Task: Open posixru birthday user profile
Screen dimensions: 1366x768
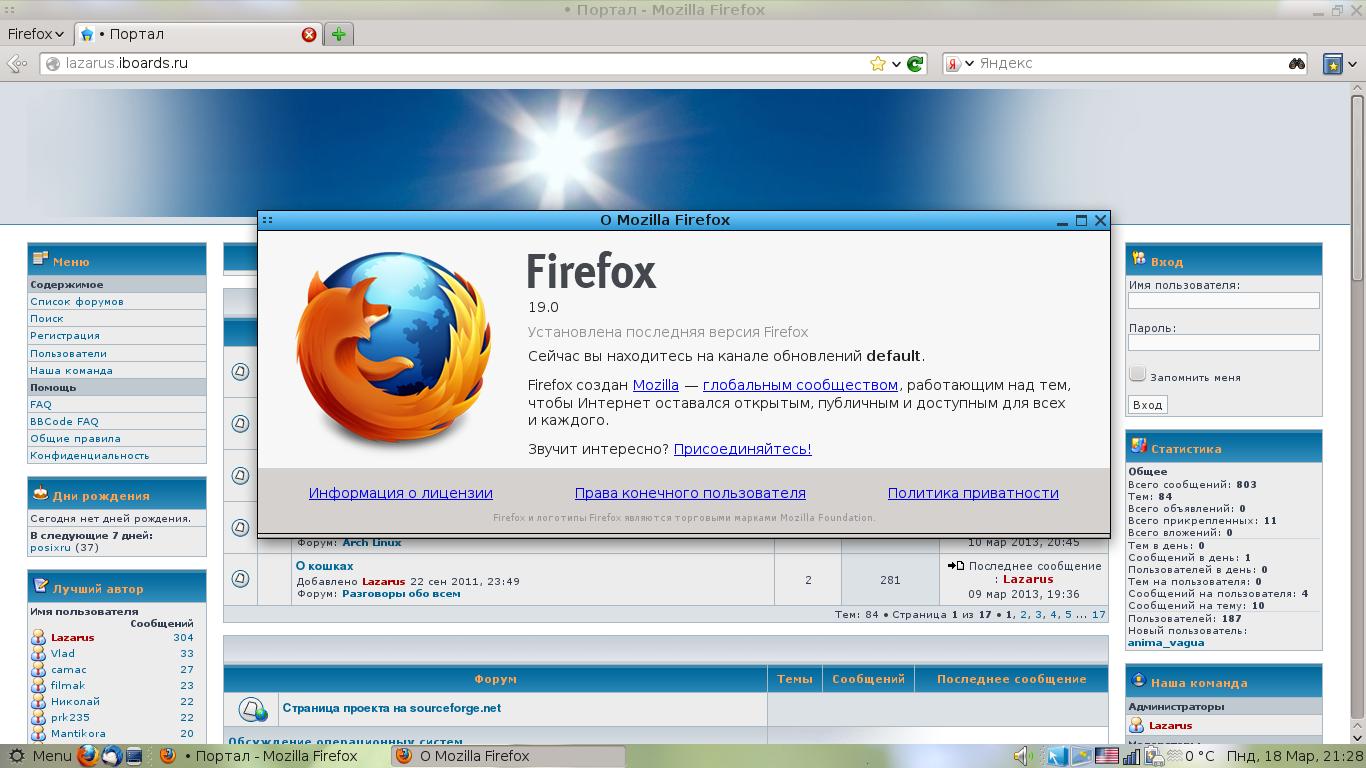Action: click(50, 548)
